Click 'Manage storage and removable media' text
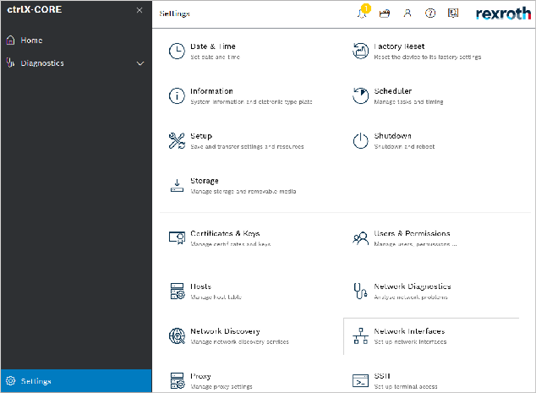Viewport: 536px width, 393px height. [x=243, y=191]
